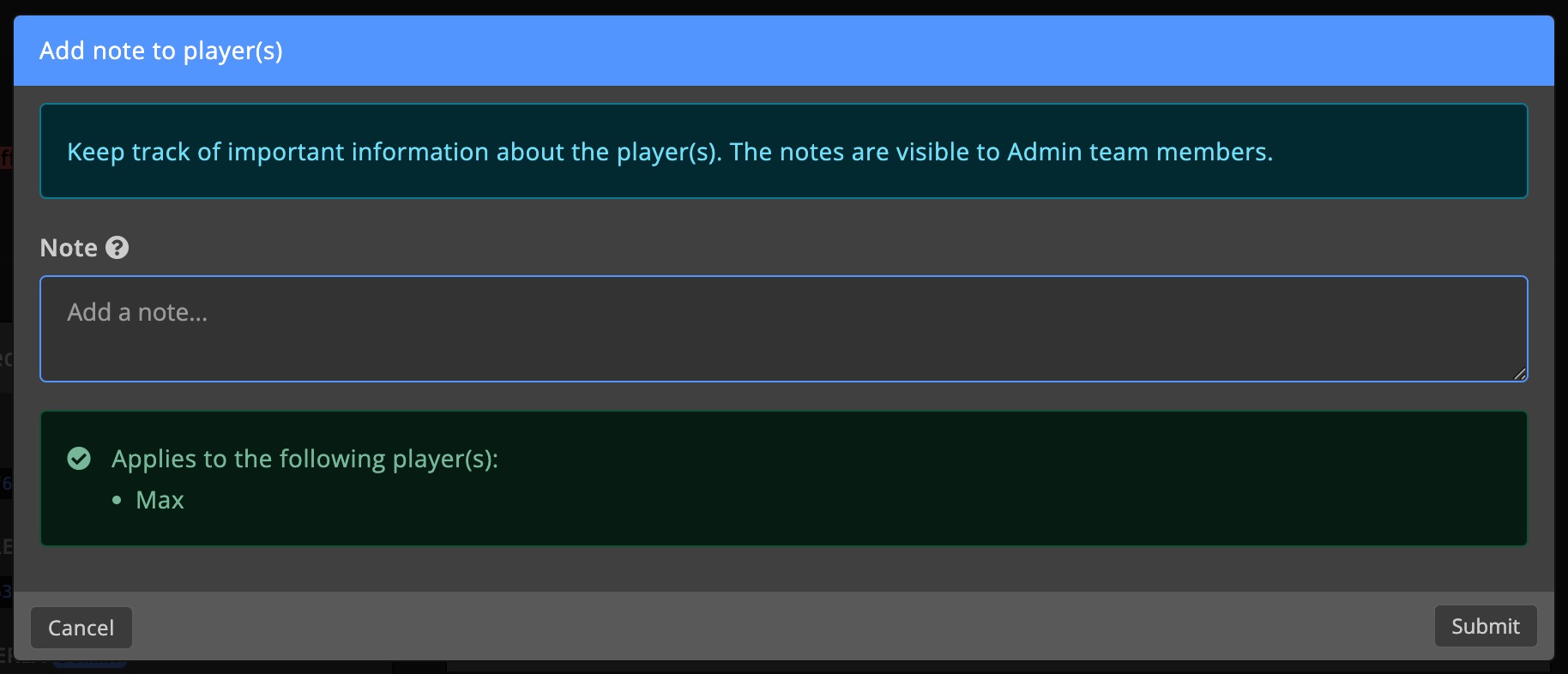The image size is (1568, 674).
Task: Click the blue dialog header bar
Action: point(858,51)
